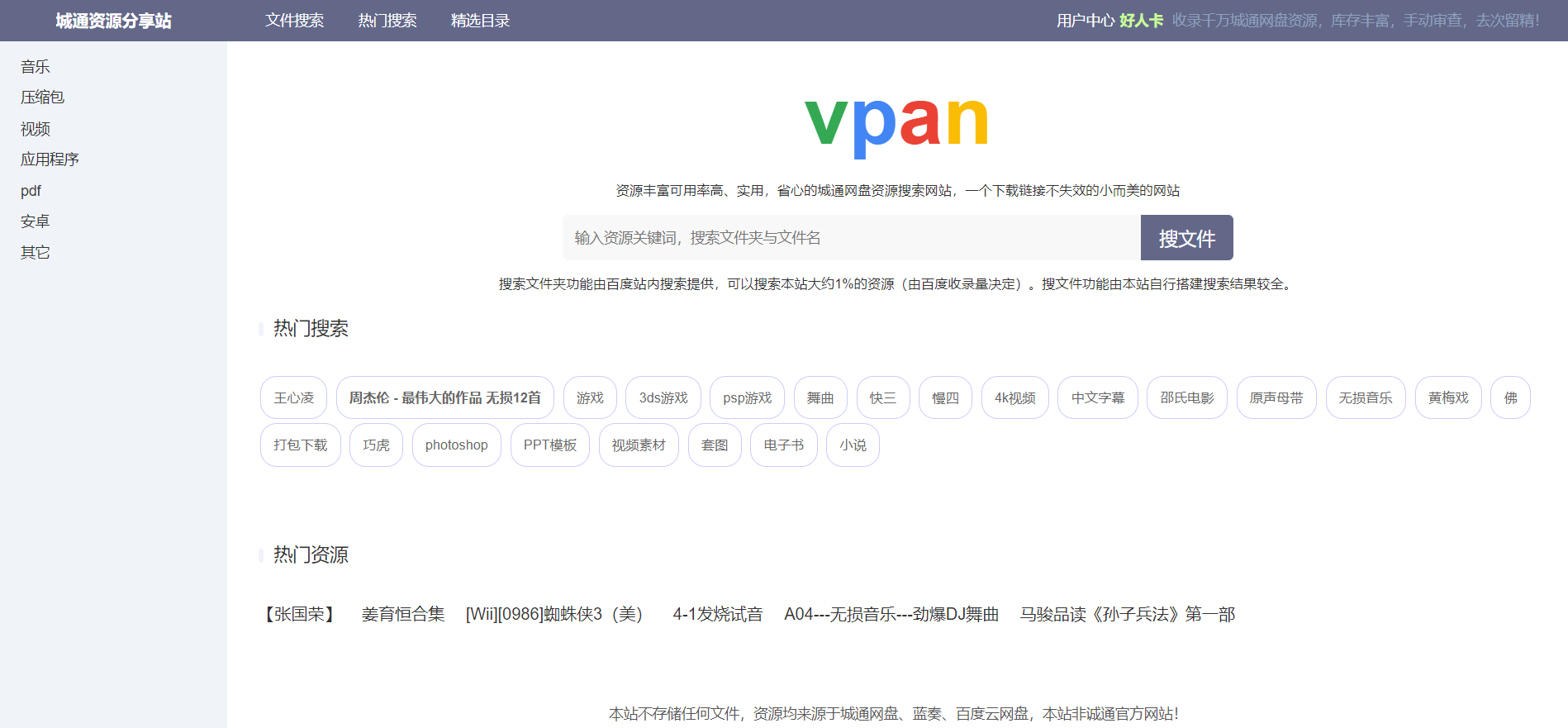Click the 王心凌 hot search tag
Viewport: 1568px width, 728px height.
pos(294,398)
